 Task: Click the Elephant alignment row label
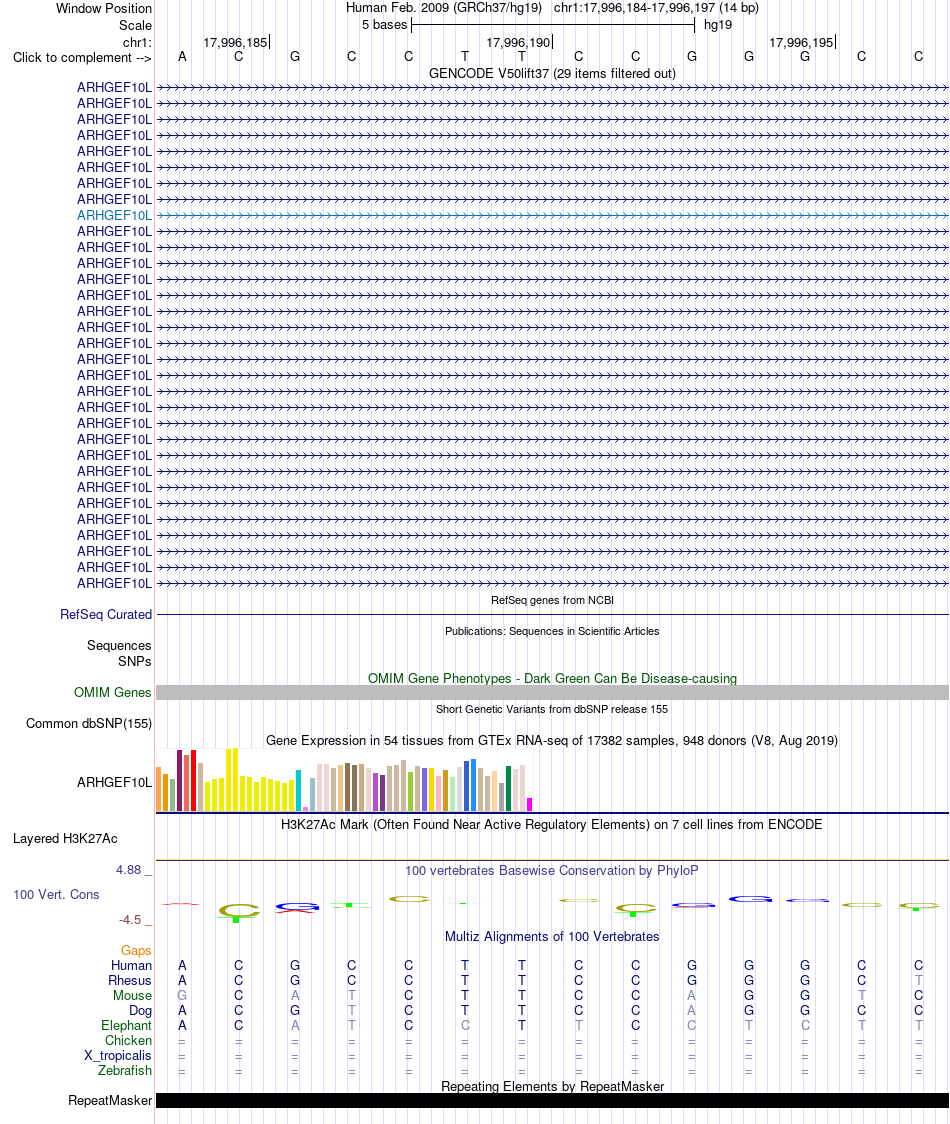click(x=126, y=1026)
